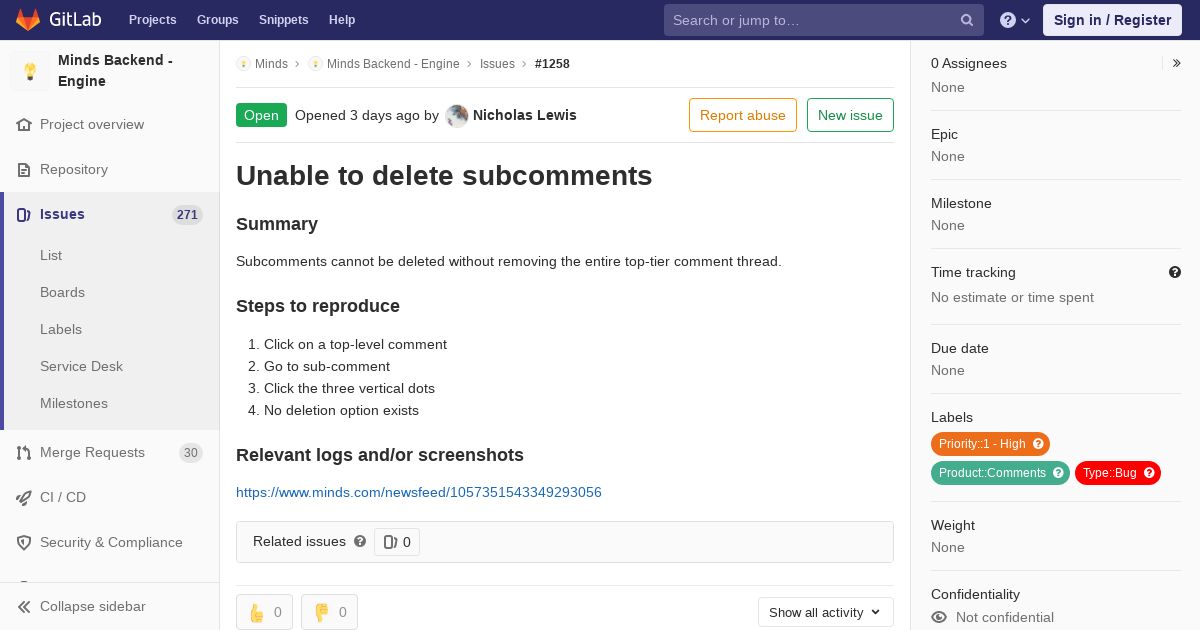Click the Issues sidebar icon
Viewport: 1200px width, 630px height.
click(24, 215)
